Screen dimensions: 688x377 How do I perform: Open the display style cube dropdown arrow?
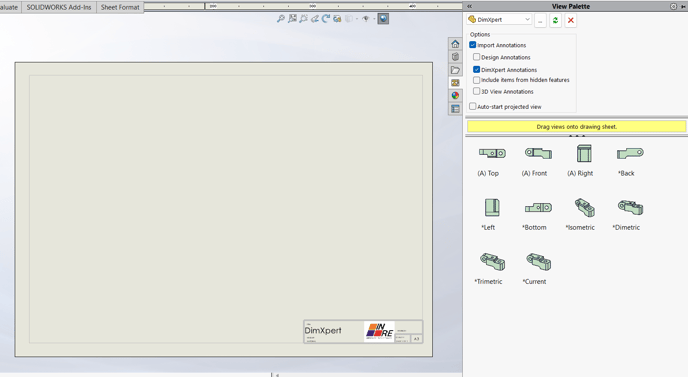pos(357,19)
